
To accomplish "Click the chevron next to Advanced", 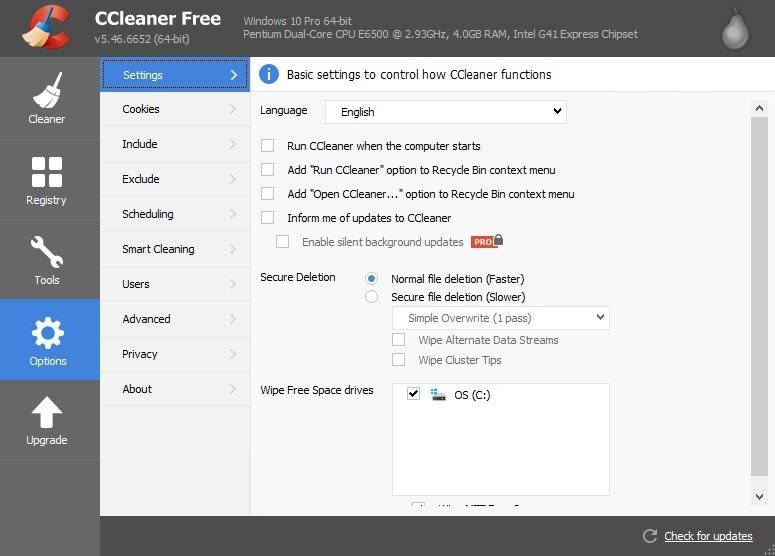I will [x=233, y=319].
